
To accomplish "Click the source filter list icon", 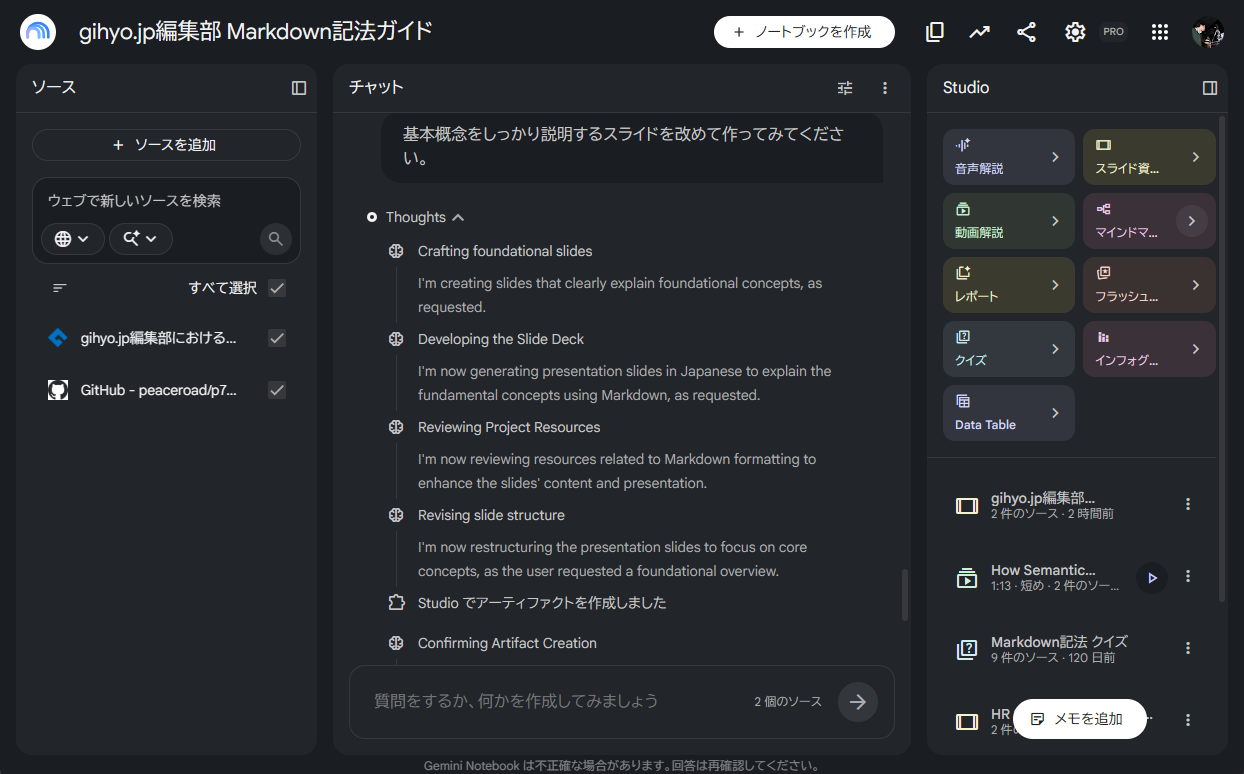I will click(x=60, y=288).
